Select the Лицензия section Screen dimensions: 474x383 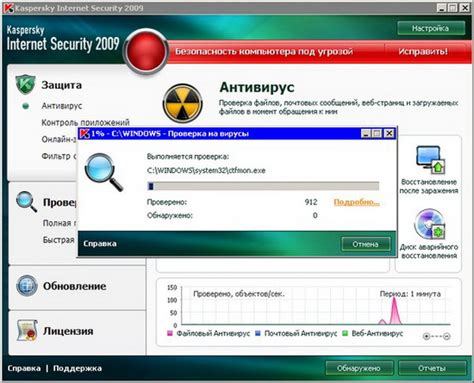68,331
